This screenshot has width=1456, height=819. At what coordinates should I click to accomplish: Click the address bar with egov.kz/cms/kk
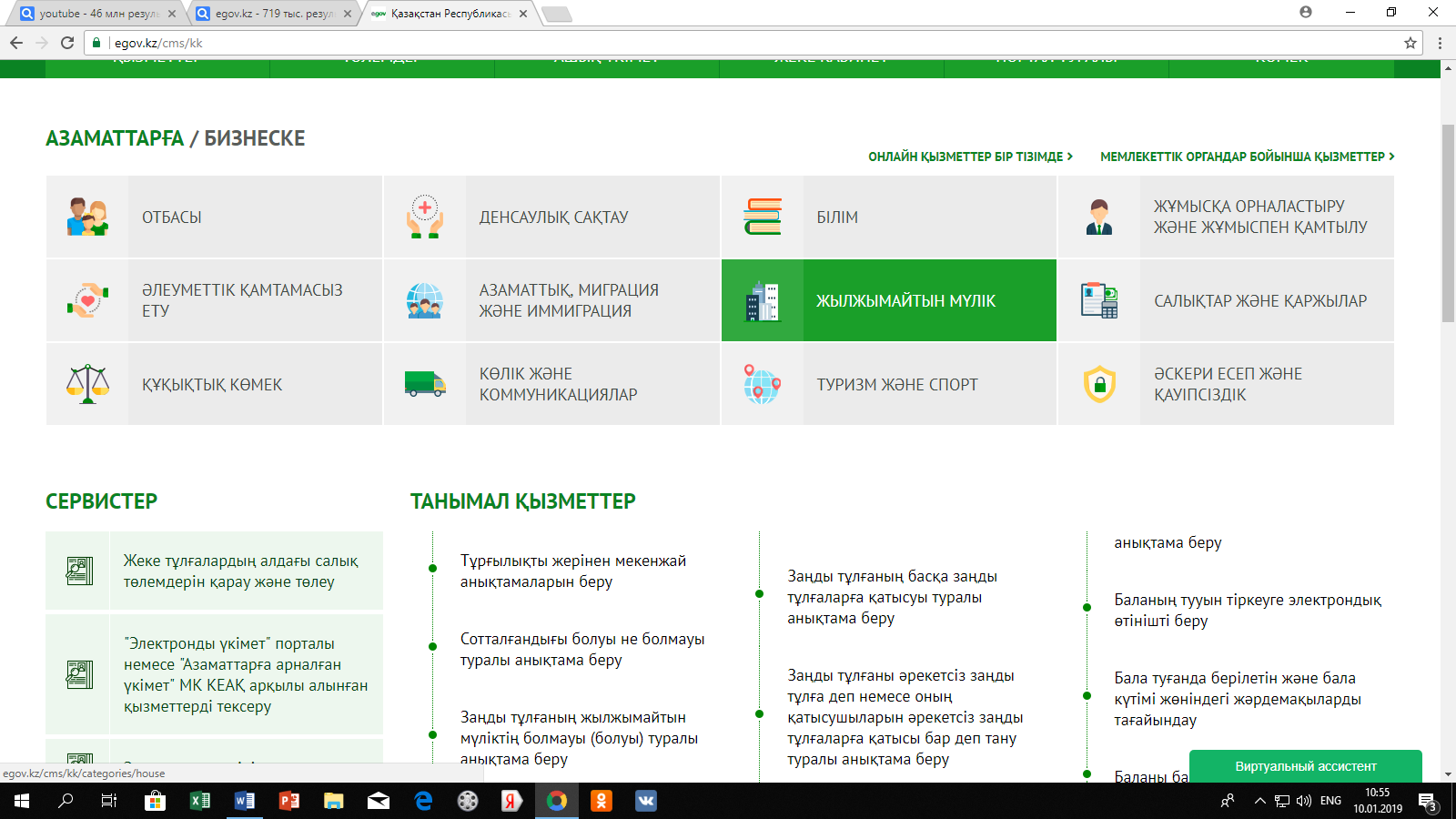click(x=752, y=43)
